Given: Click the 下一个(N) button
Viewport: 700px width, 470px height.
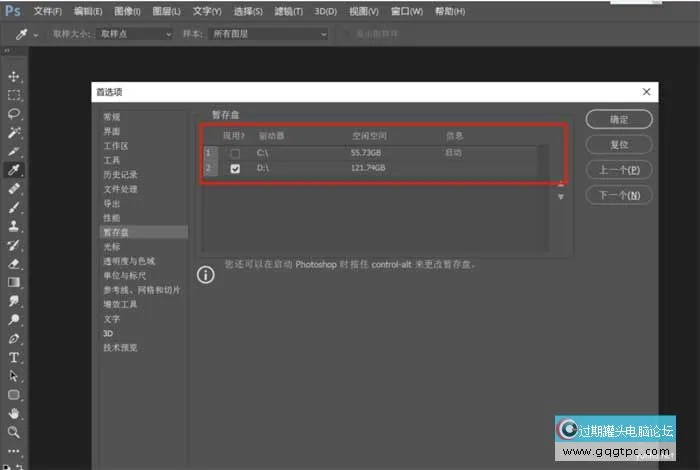Looking at the screenshot, I should [x=619, y=194].
